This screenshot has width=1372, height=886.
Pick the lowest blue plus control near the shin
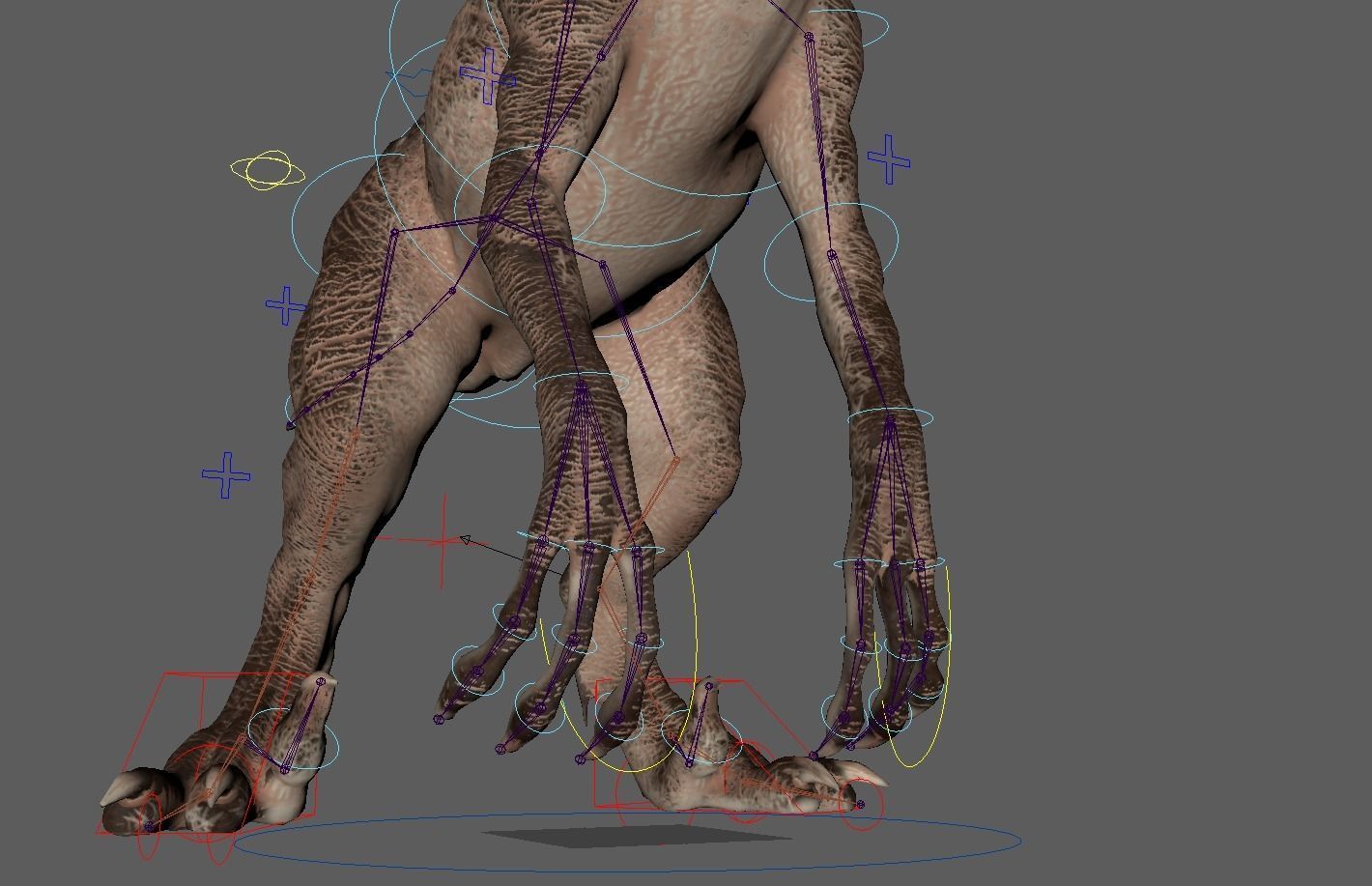pos(226,475)
